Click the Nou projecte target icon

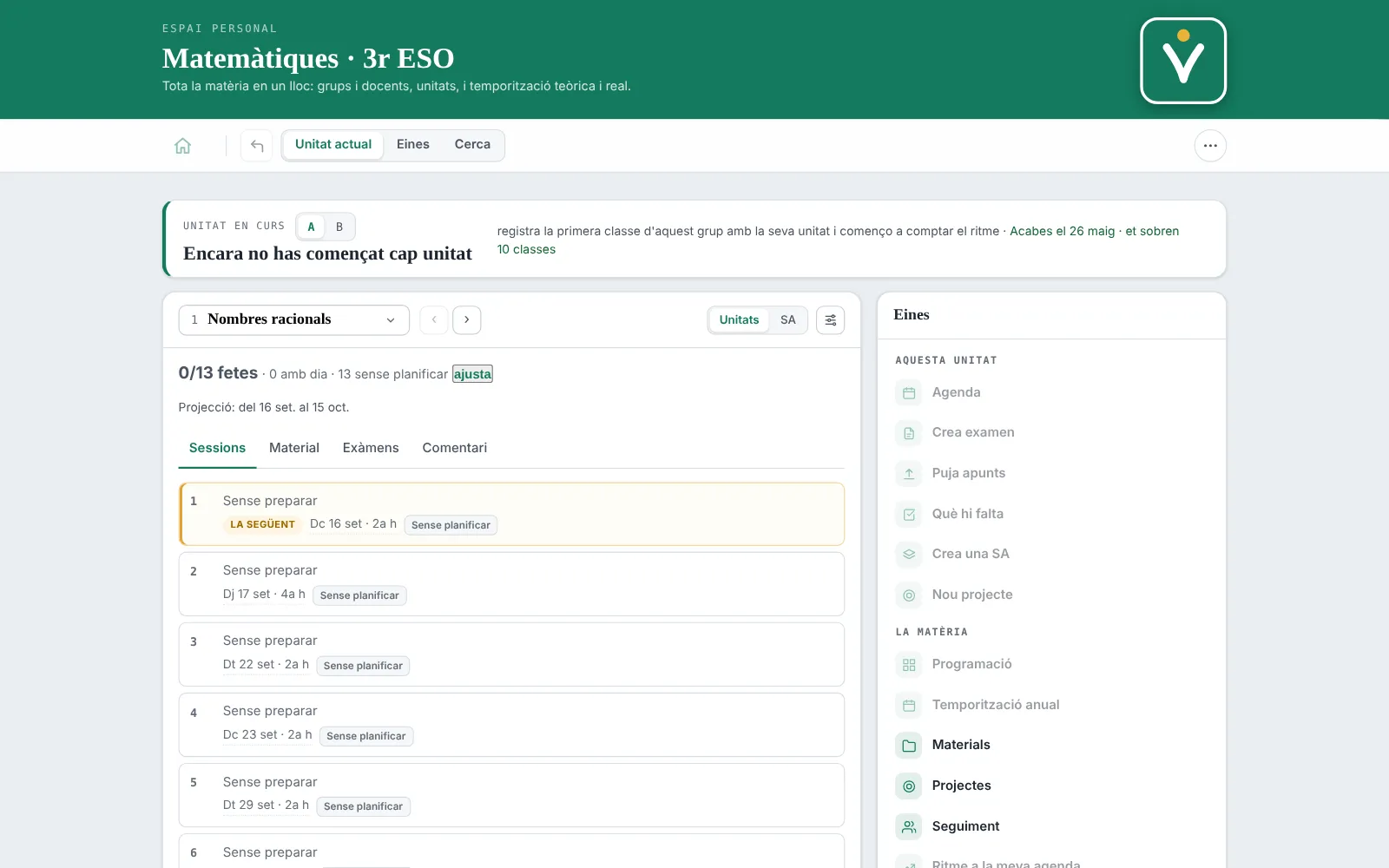click(909, 595)
